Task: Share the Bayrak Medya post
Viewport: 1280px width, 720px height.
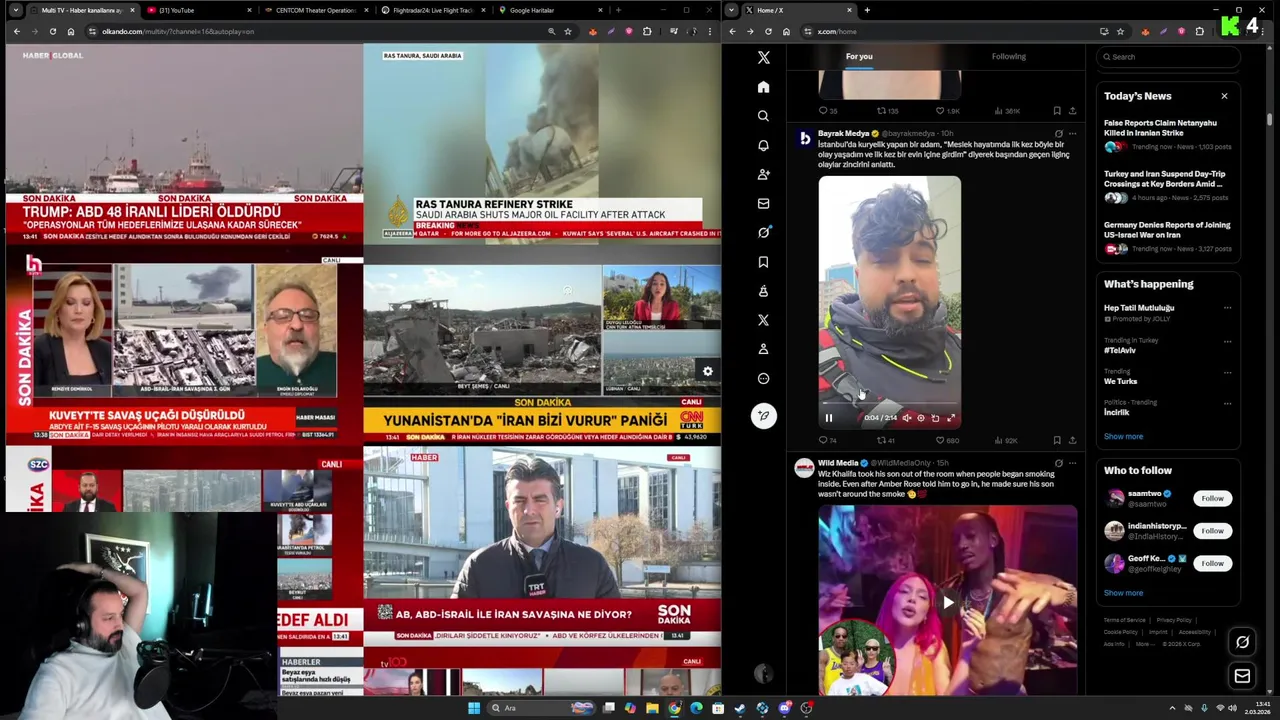Action: tap(1072, 440)
